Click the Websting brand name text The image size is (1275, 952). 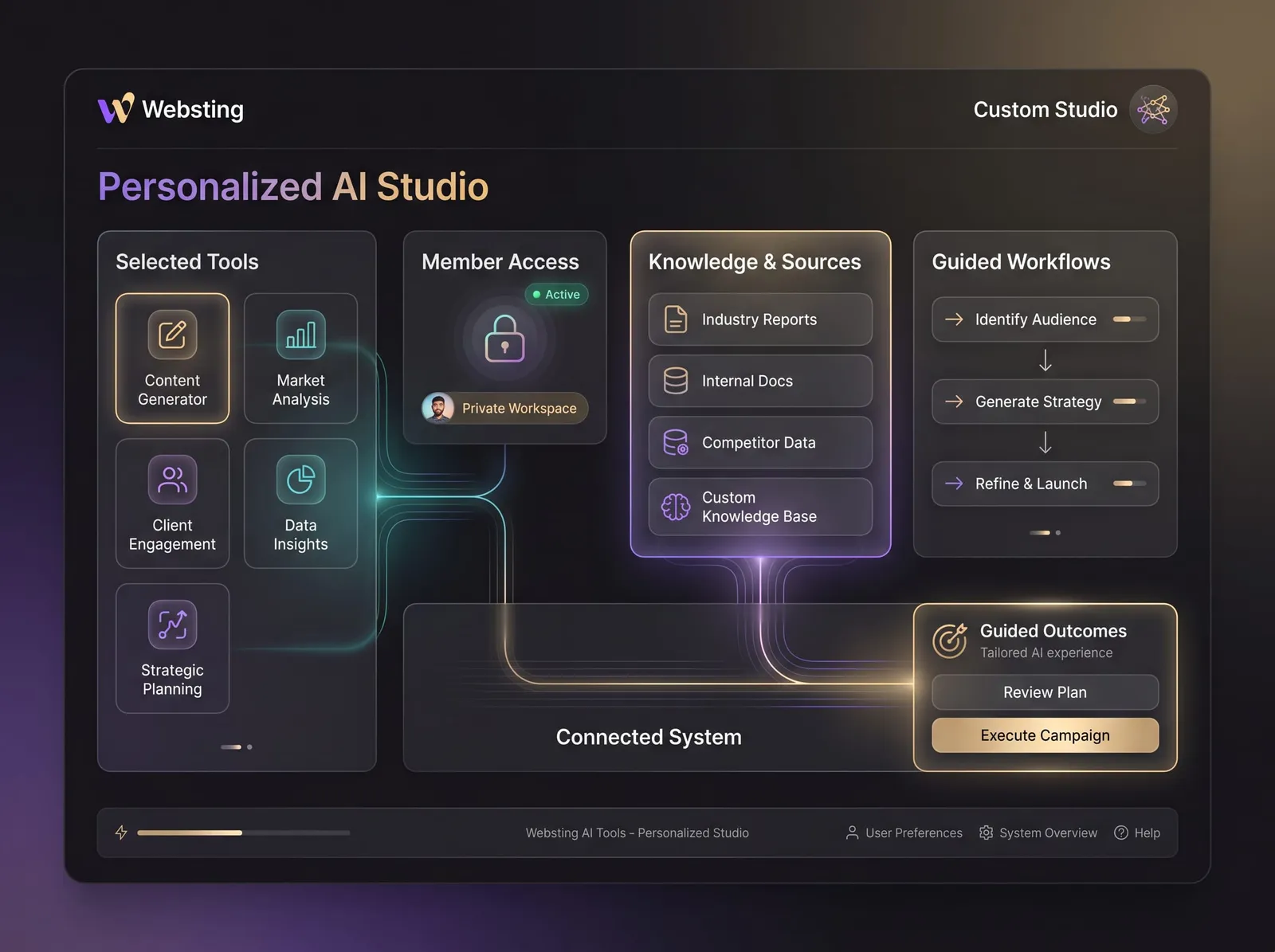click(x=193, y=109)
